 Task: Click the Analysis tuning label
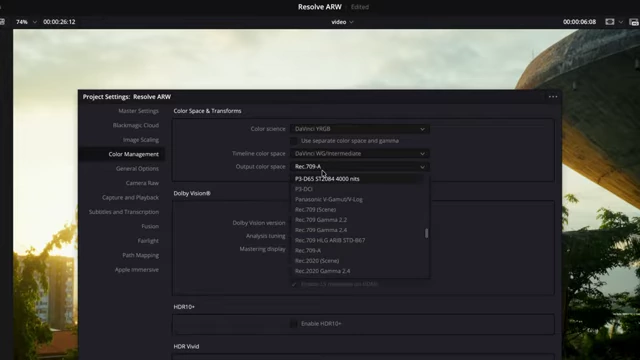265,236
